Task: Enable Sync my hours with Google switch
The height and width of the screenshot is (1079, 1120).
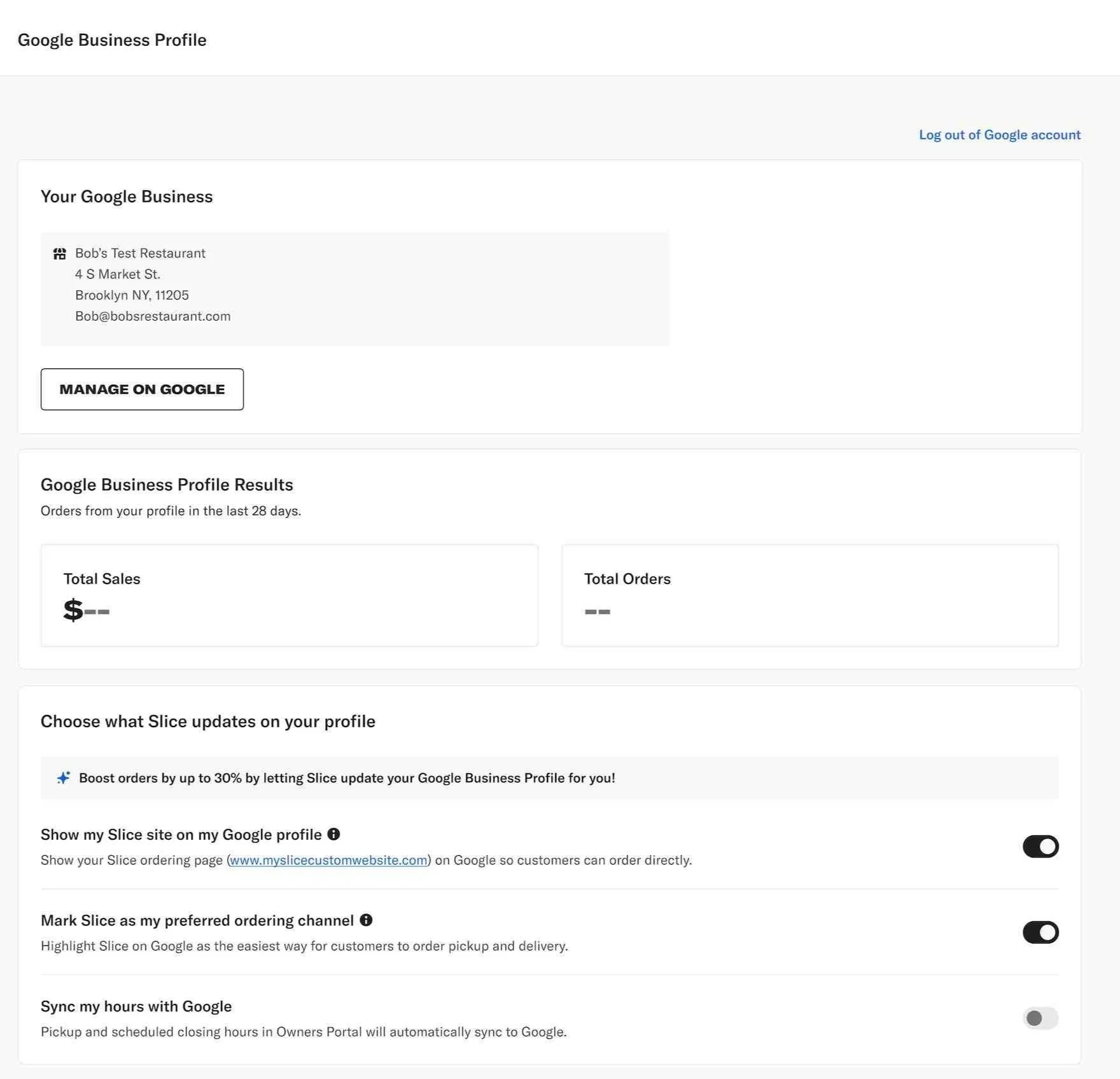Action: pyautogui.click(x=1040, y=1018)
